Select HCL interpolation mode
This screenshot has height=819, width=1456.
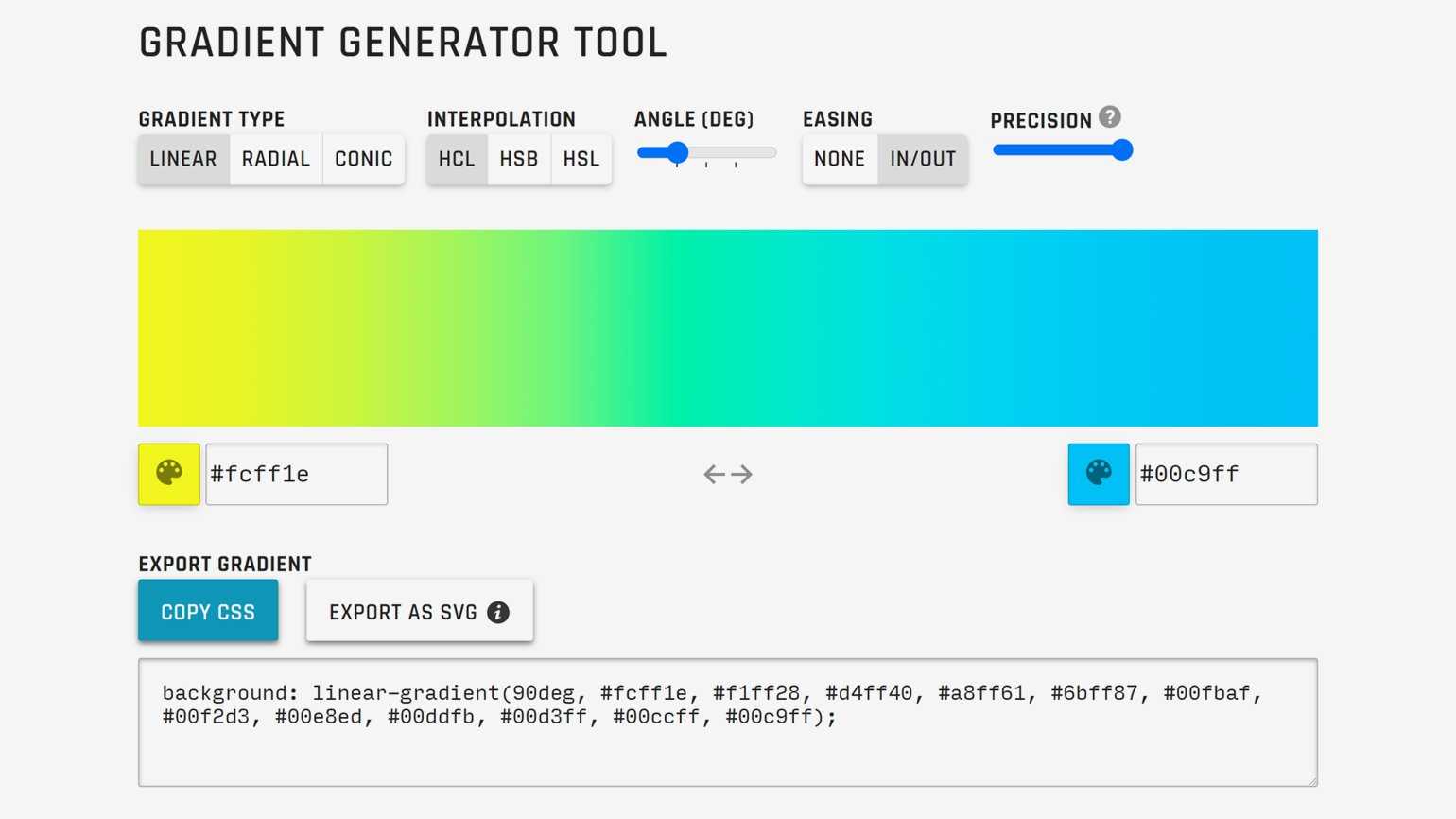[x=457, y=159]
